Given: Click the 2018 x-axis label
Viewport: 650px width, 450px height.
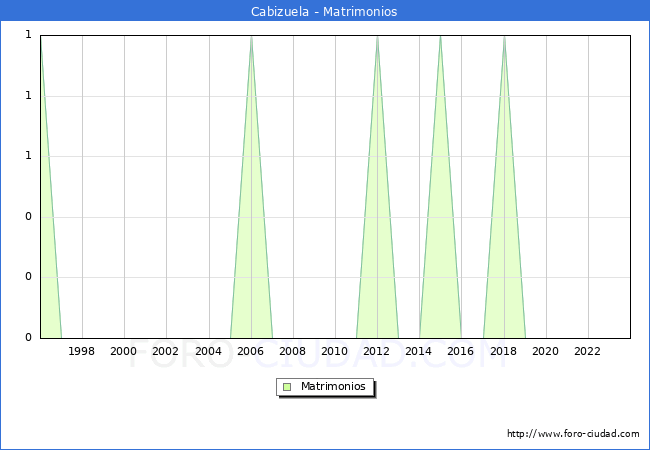Looking at the screenshot, I should [x=504, y=351].
